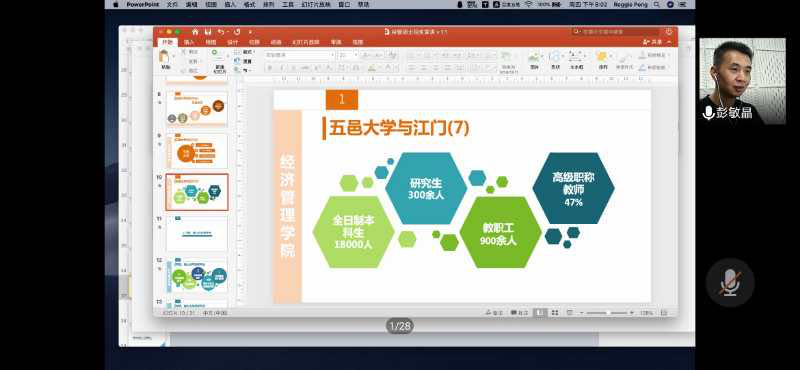The image size is (800, 370).
Task: Select slide 12 thumbnail in the panel
Action: (x=197, y=275)
